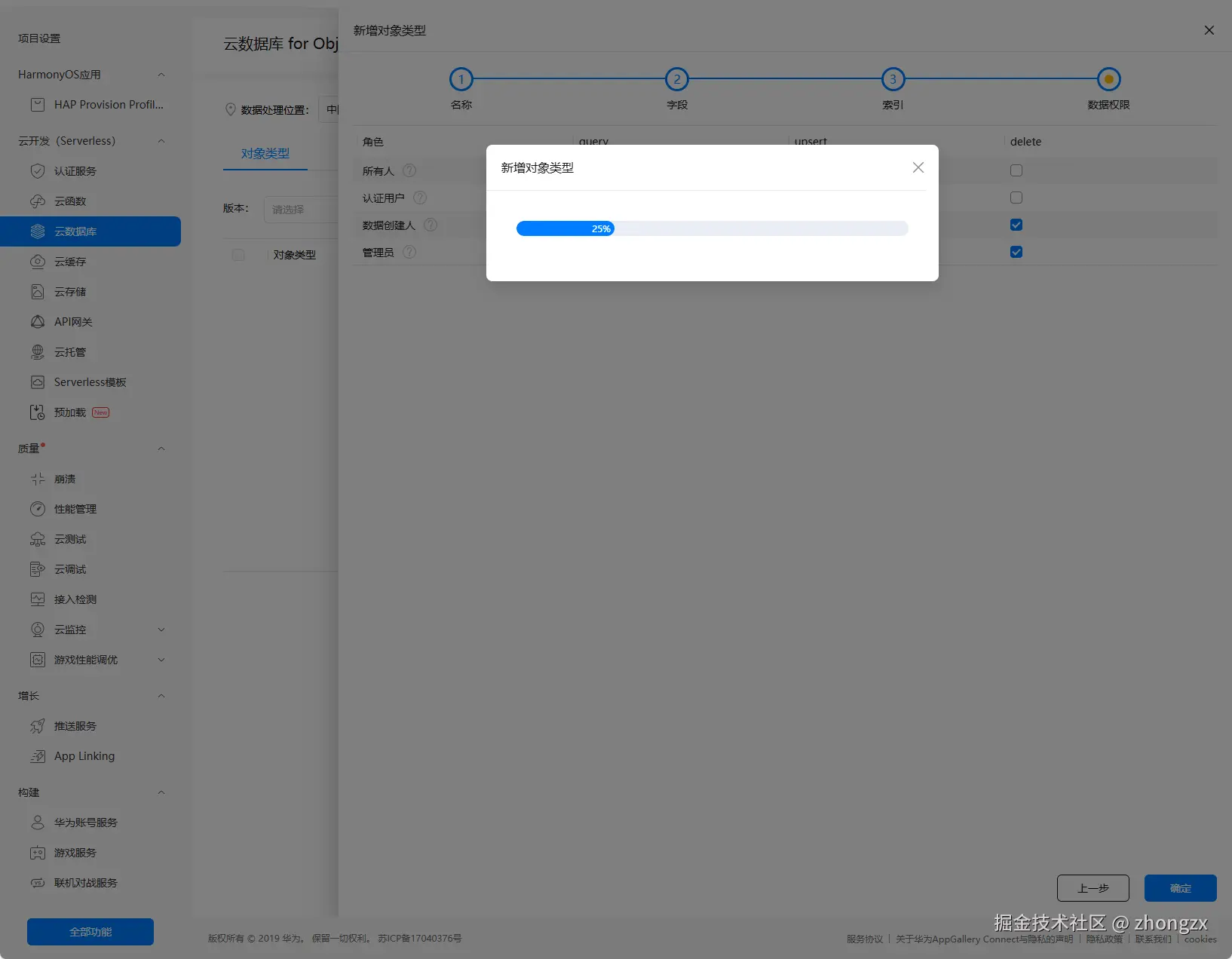Click the 游戏性能调优 icon

[37, 660]
